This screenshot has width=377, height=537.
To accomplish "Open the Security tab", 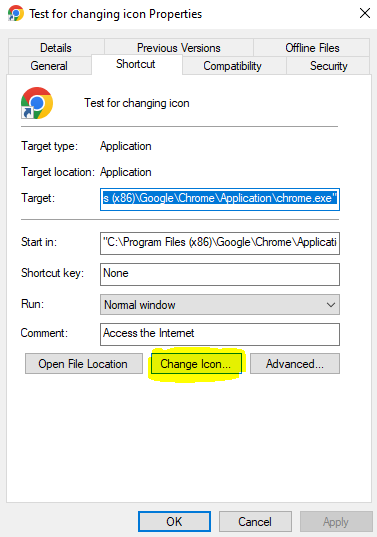I will 328,66.
